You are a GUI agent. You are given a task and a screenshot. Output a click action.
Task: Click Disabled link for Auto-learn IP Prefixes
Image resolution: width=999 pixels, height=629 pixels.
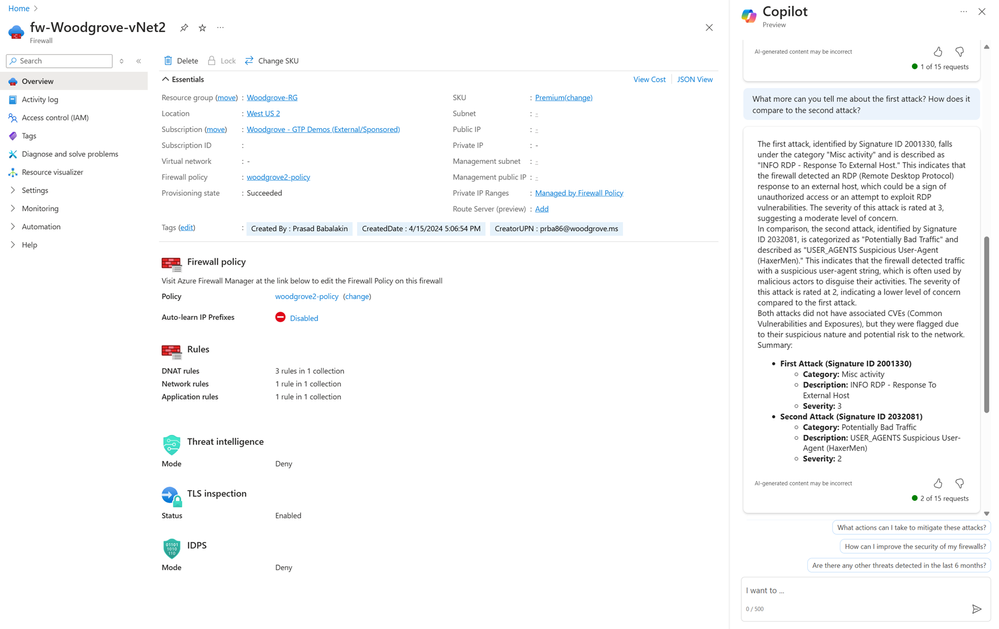pyautogui.click(x=304, y=318)
